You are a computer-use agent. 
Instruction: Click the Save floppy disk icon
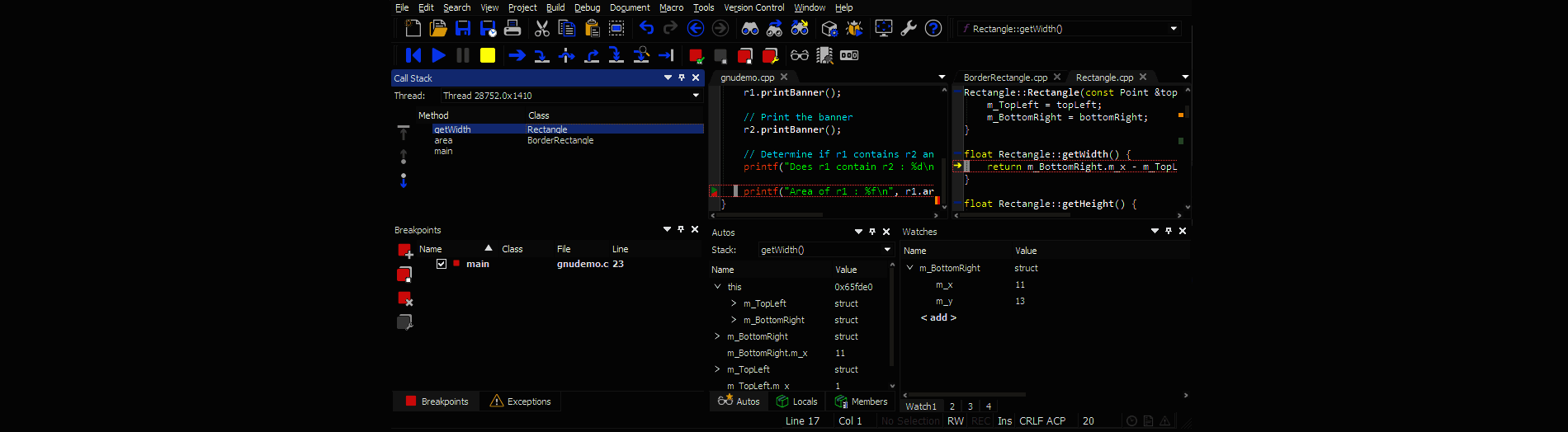463,29
